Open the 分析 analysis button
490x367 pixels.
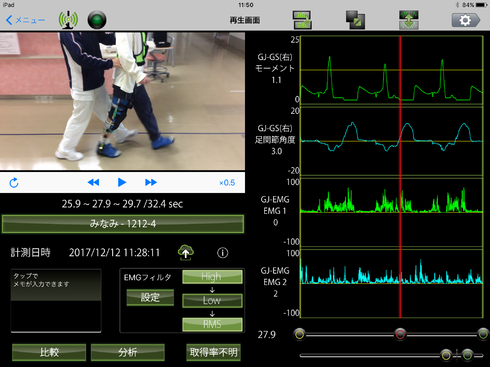(x=128, y=352)
